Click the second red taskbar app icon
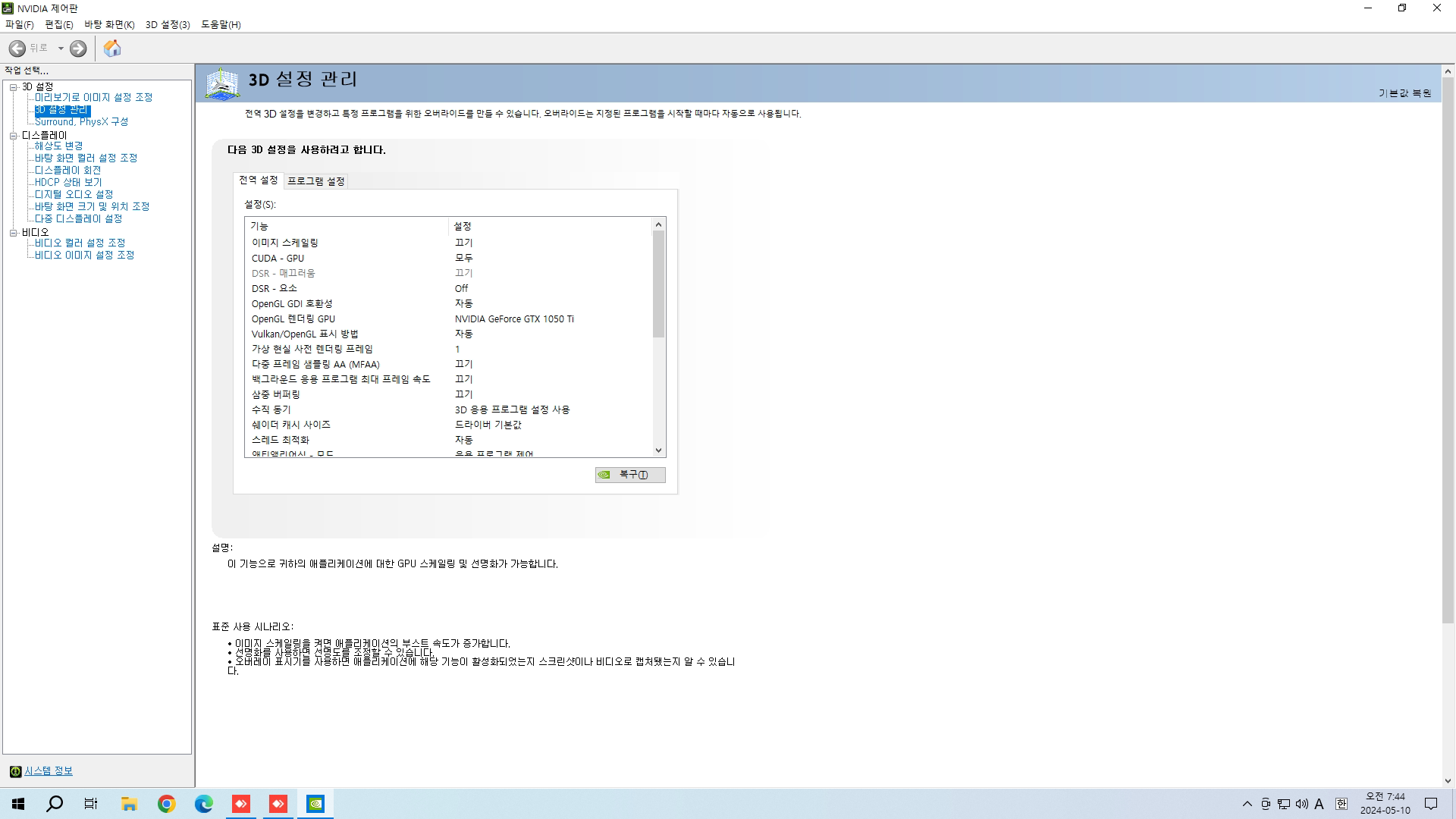Viewport: 1456px width, 819px height. (278, 804)
